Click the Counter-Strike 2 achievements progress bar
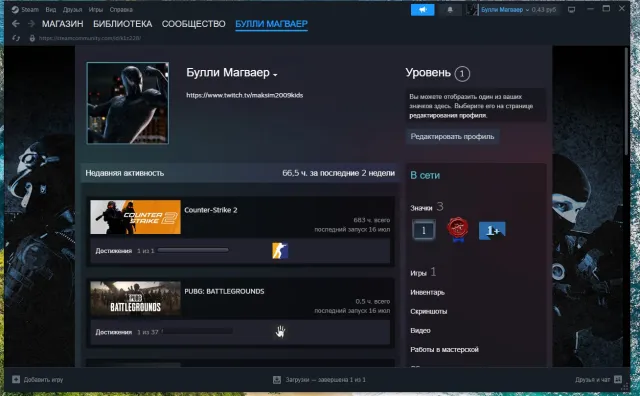The height and width of the screenshot is (396, 640). (x=193, y=250)
